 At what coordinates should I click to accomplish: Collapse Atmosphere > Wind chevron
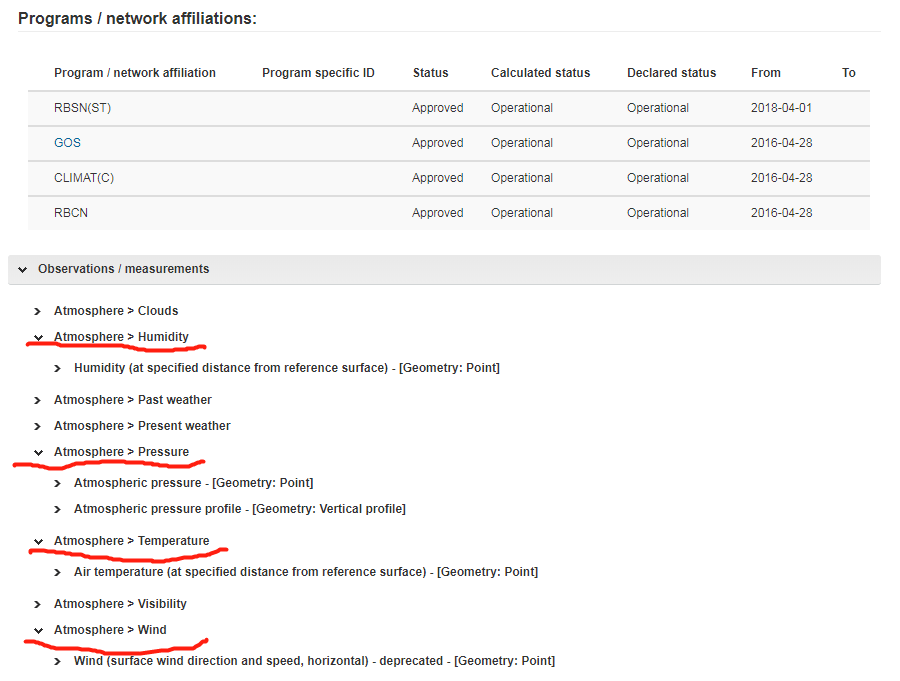click(x=38, y=630)
